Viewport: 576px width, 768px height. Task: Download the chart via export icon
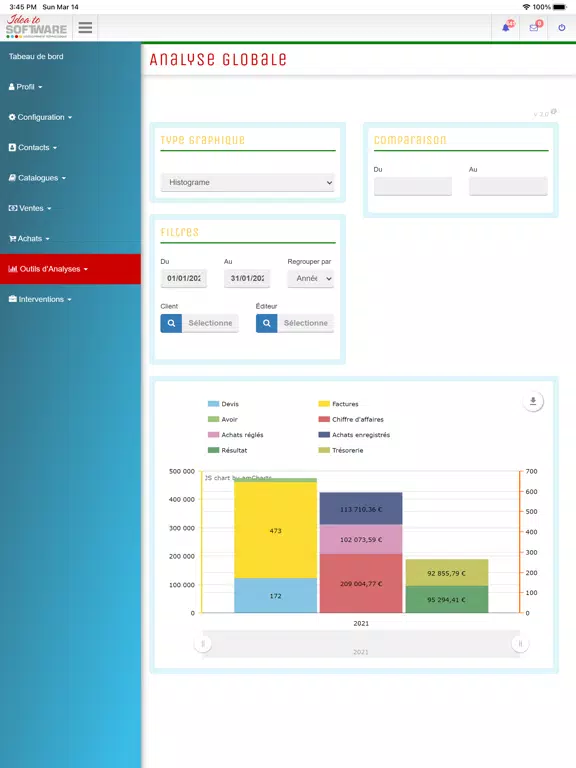533,401
